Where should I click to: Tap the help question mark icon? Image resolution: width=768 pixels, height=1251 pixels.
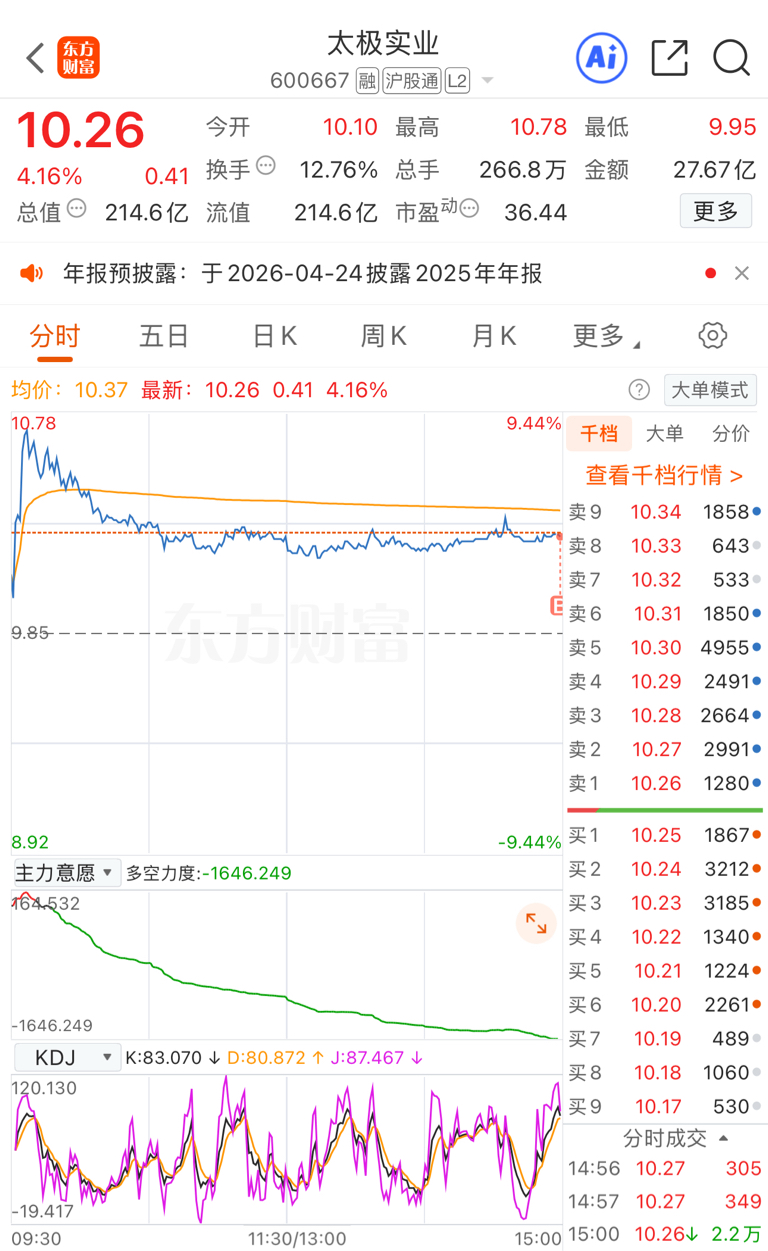pos(638,390)
